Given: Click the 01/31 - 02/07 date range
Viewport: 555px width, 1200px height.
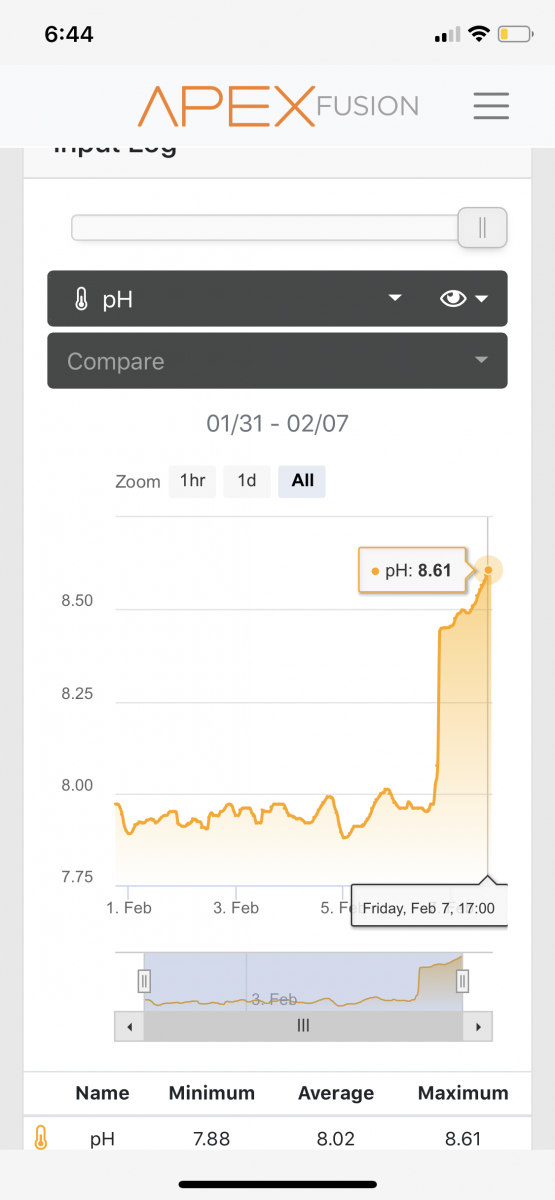Looking at the screenshot, I should [278, 424].
